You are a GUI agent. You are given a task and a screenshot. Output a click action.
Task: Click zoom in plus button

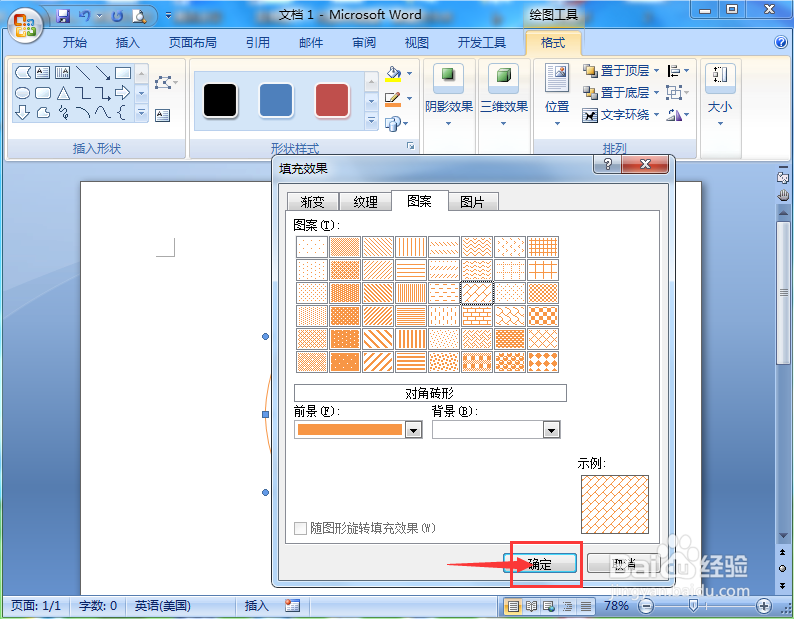[764, 606]
